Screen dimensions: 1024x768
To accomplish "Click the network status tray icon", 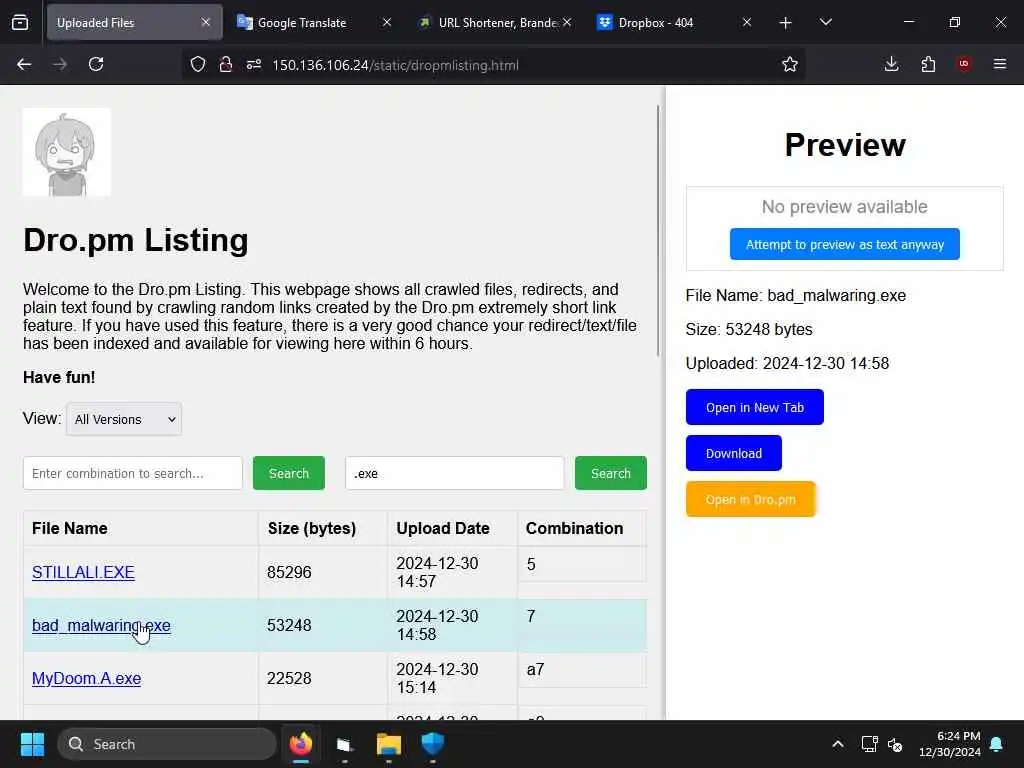I will click(x=869, y=744).
